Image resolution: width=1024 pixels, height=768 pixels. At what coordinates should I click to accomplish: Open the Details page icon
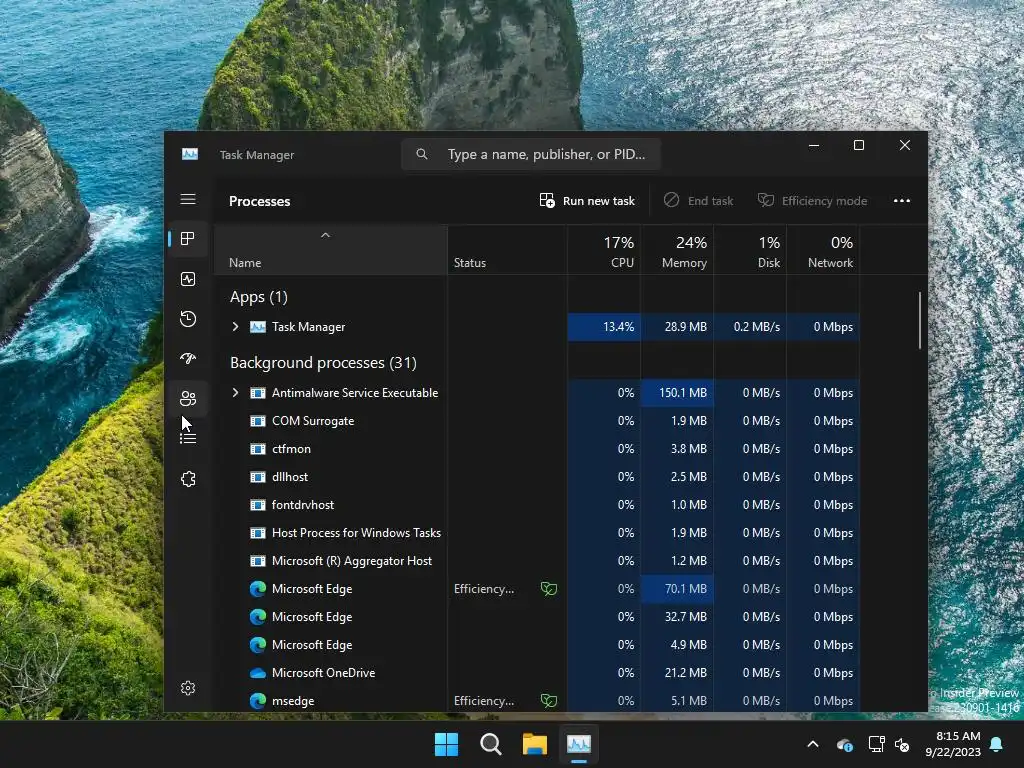[188, 438]
